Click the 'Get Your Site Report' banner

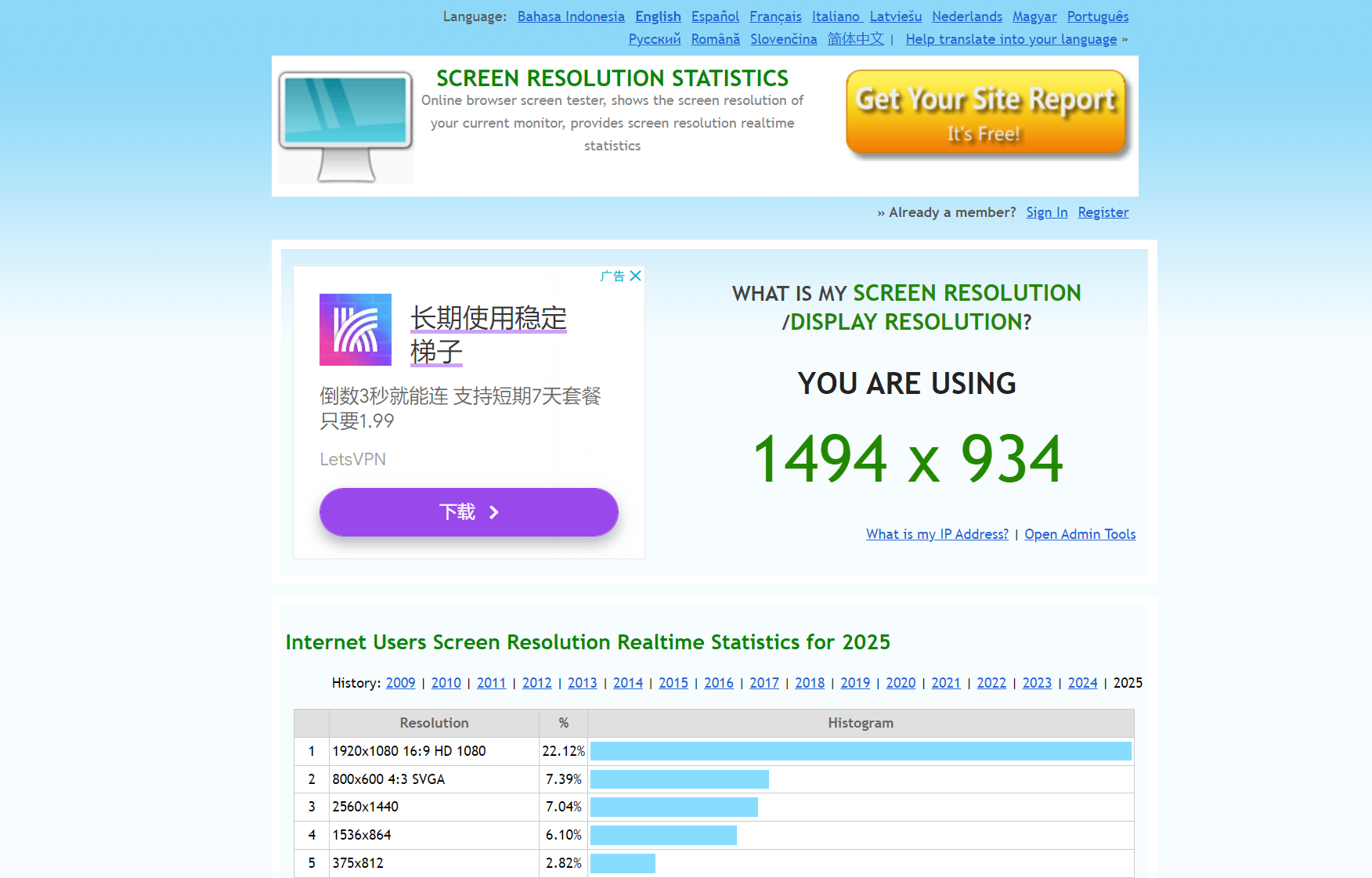[x=986, y=112]
